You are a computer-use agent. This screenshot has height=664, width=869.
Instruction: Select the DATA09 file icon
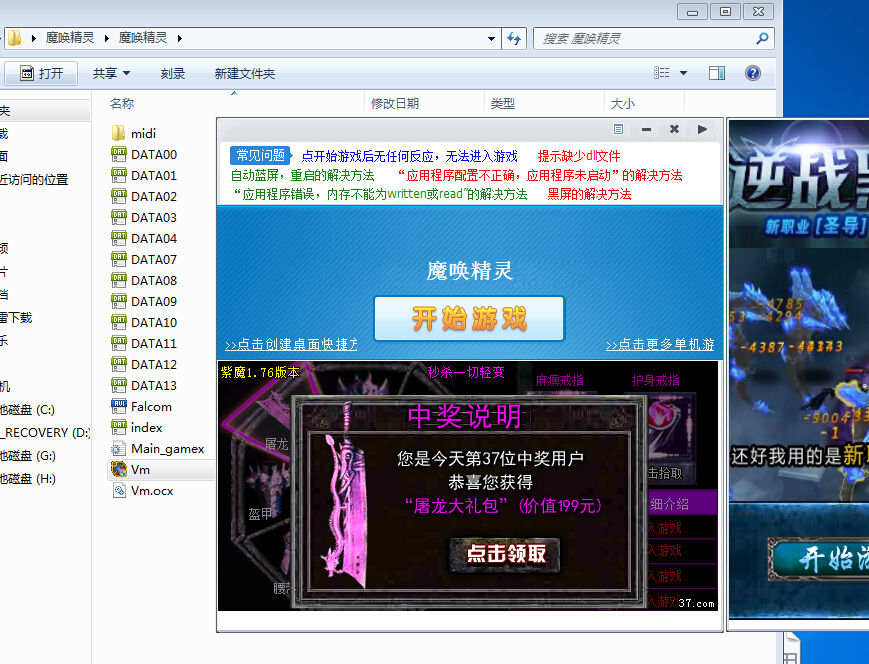[119, 302]
